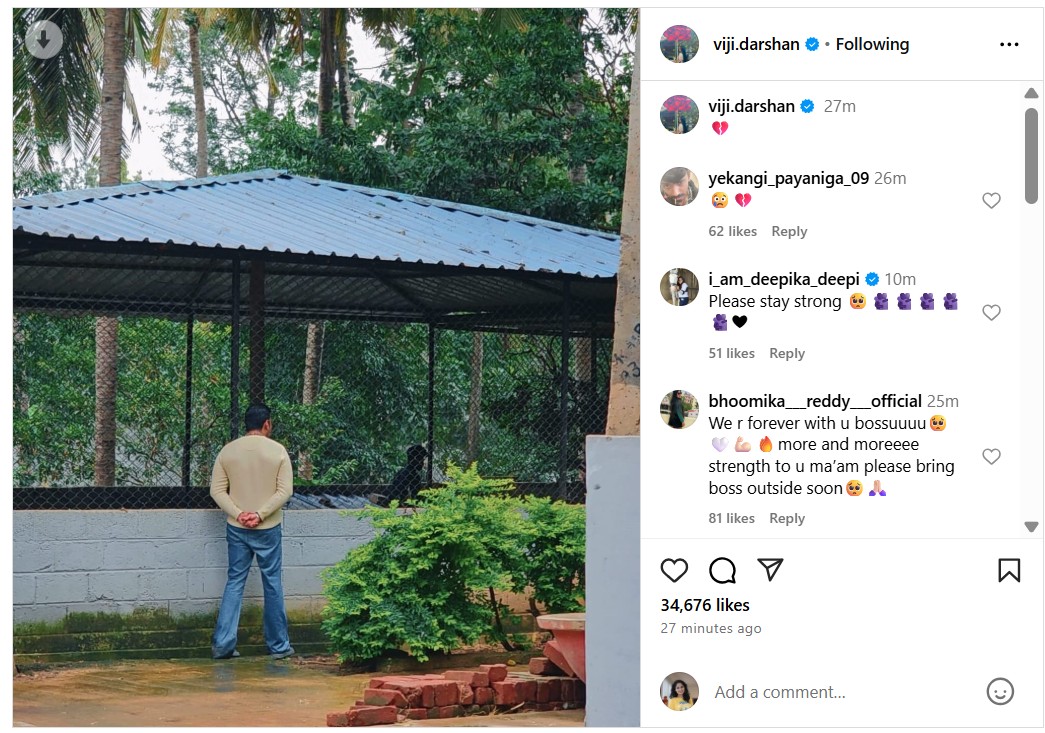View the 34,676 likes list

705,605
